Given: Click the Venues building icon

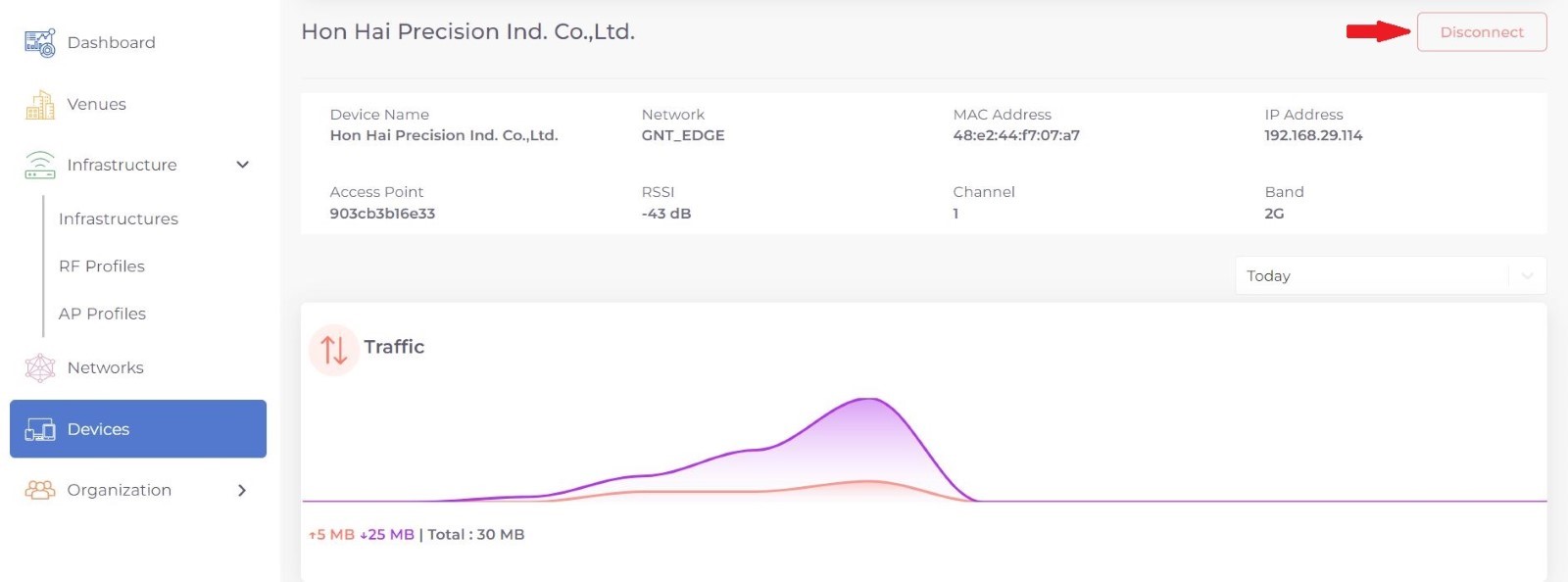Looking at the screenshot, I should click(x=39, y=105).
